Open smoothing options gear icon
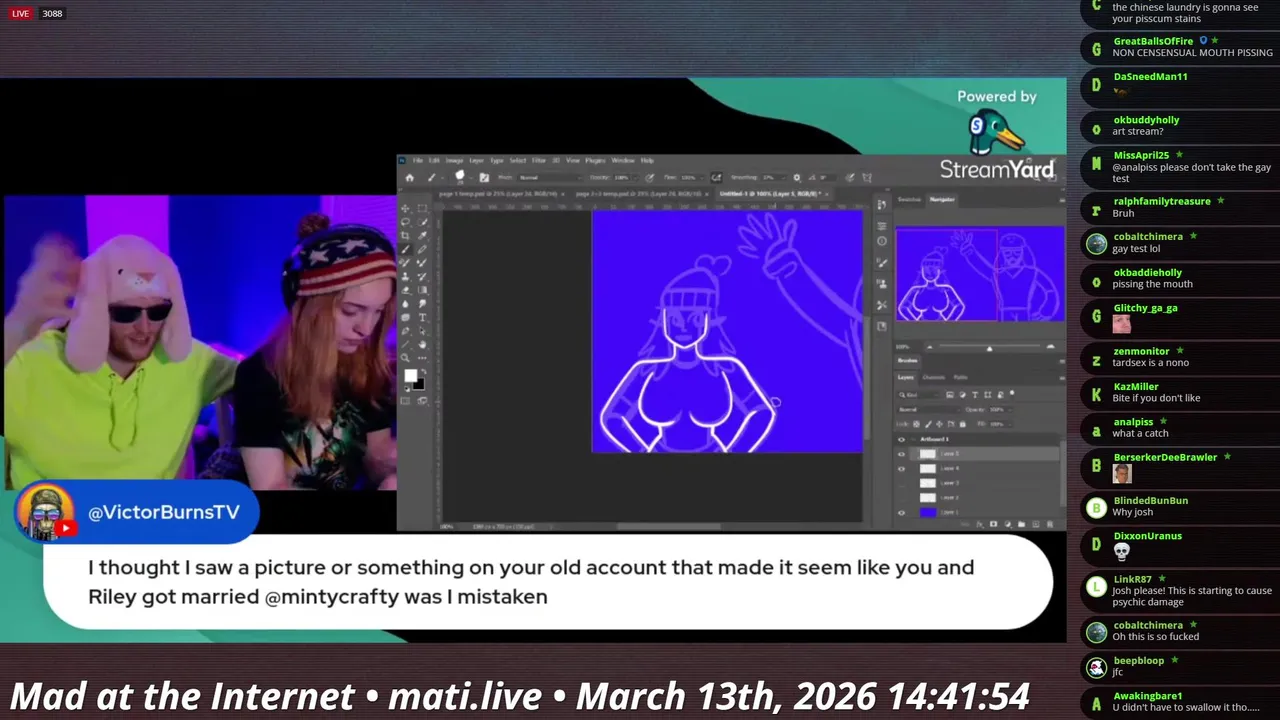The height and width of the screenshot is (720, 1280). point(796,178)
